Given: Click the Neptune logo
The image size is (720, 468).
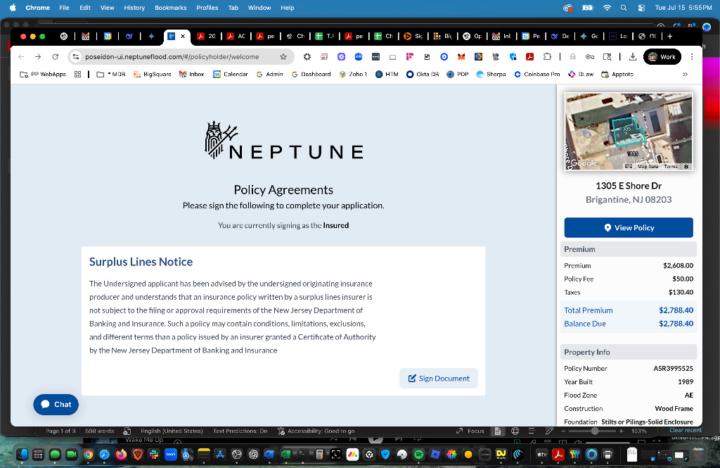Looking at the screenshot, I should pos(284,140).
